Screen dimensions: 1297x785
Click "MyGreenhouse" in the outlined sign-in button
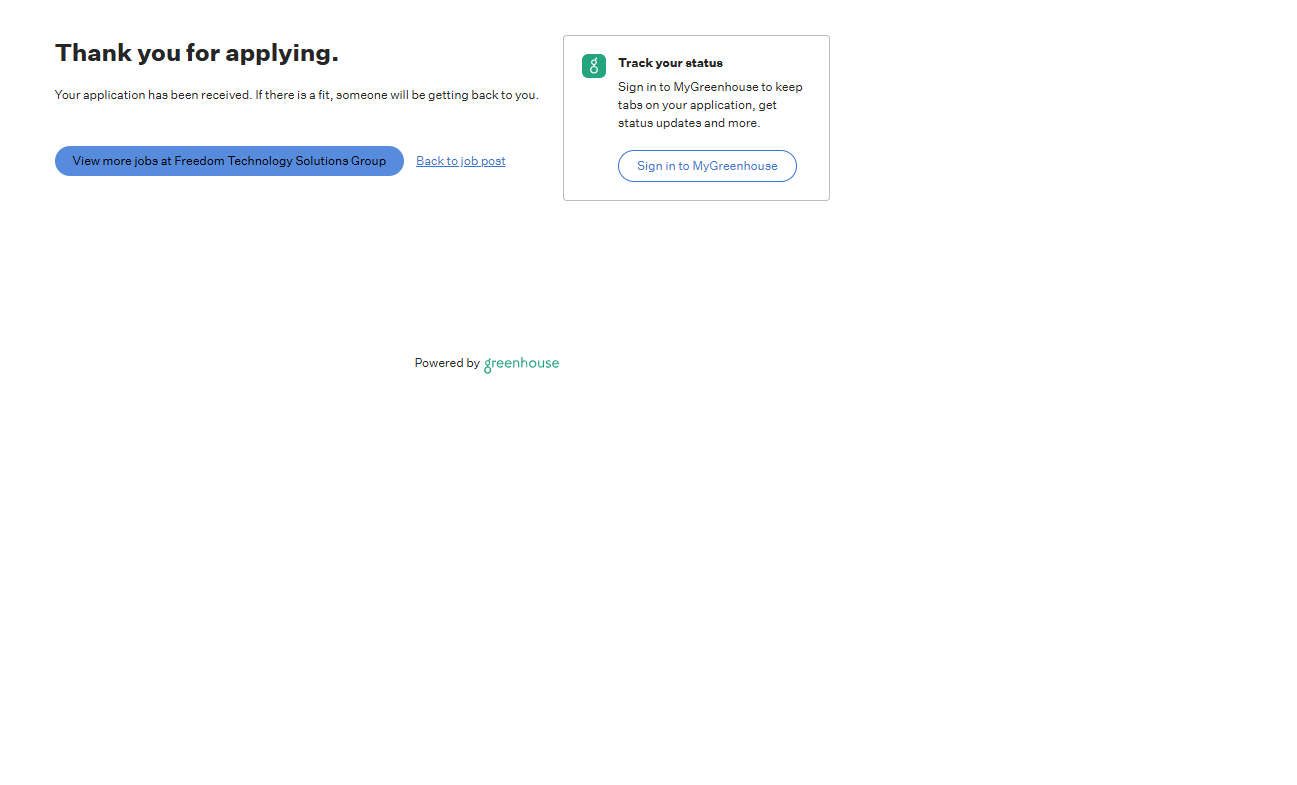click(x=735, y=166)
